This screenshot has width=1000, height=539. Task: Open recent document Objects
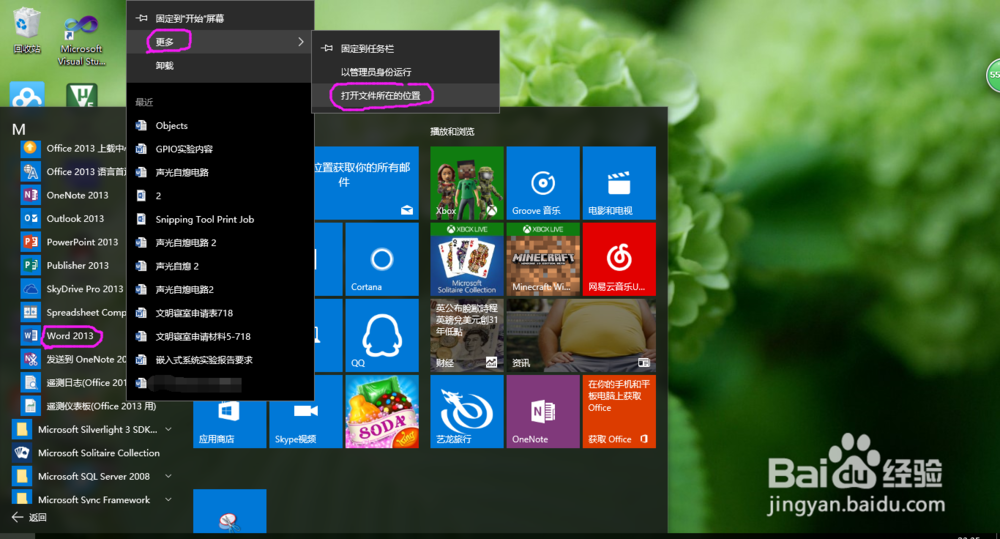[x=220, y=126]
